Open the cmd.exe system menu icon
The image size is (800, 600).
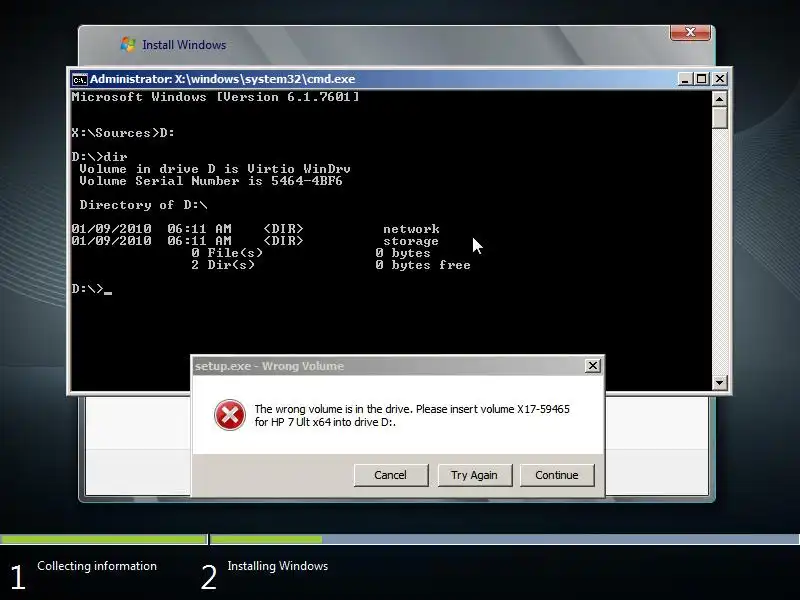[x=80, y=80]
